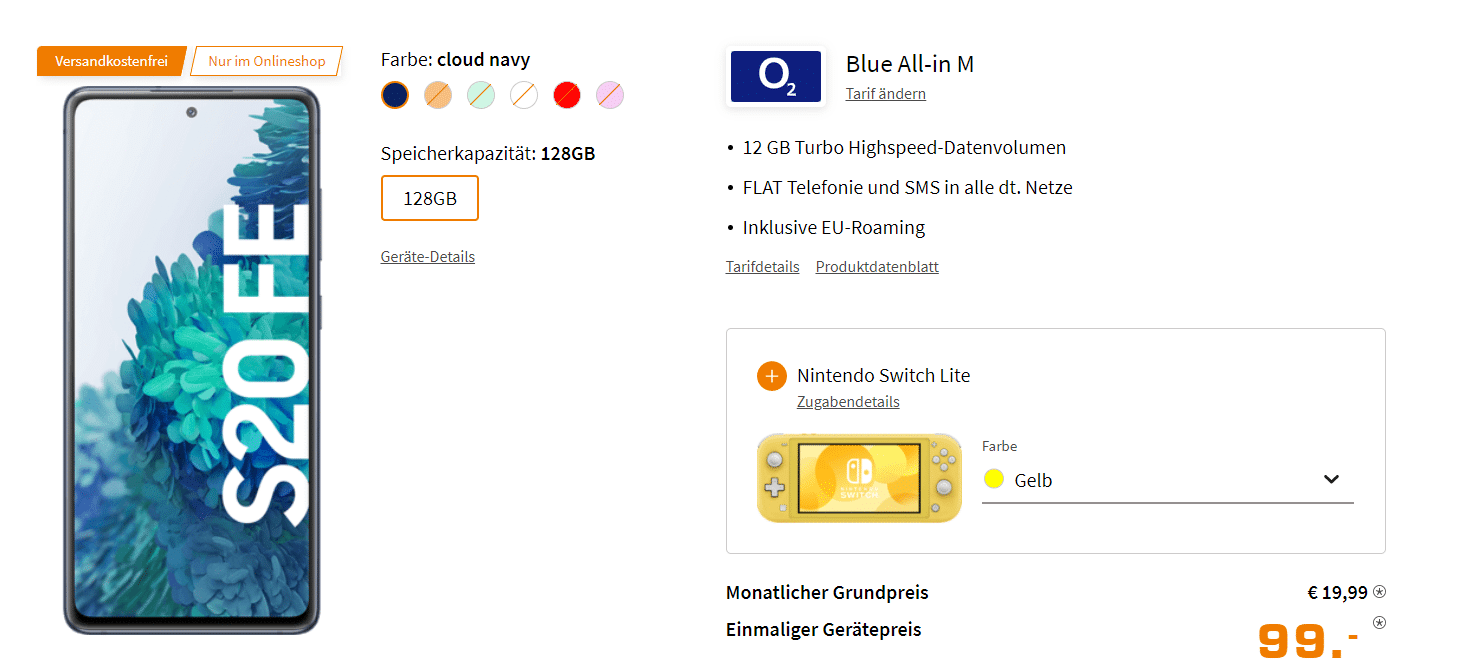Click the Tarif ändern link
The height and width of the screenshot is (664, 1459).
click(886, 94)
